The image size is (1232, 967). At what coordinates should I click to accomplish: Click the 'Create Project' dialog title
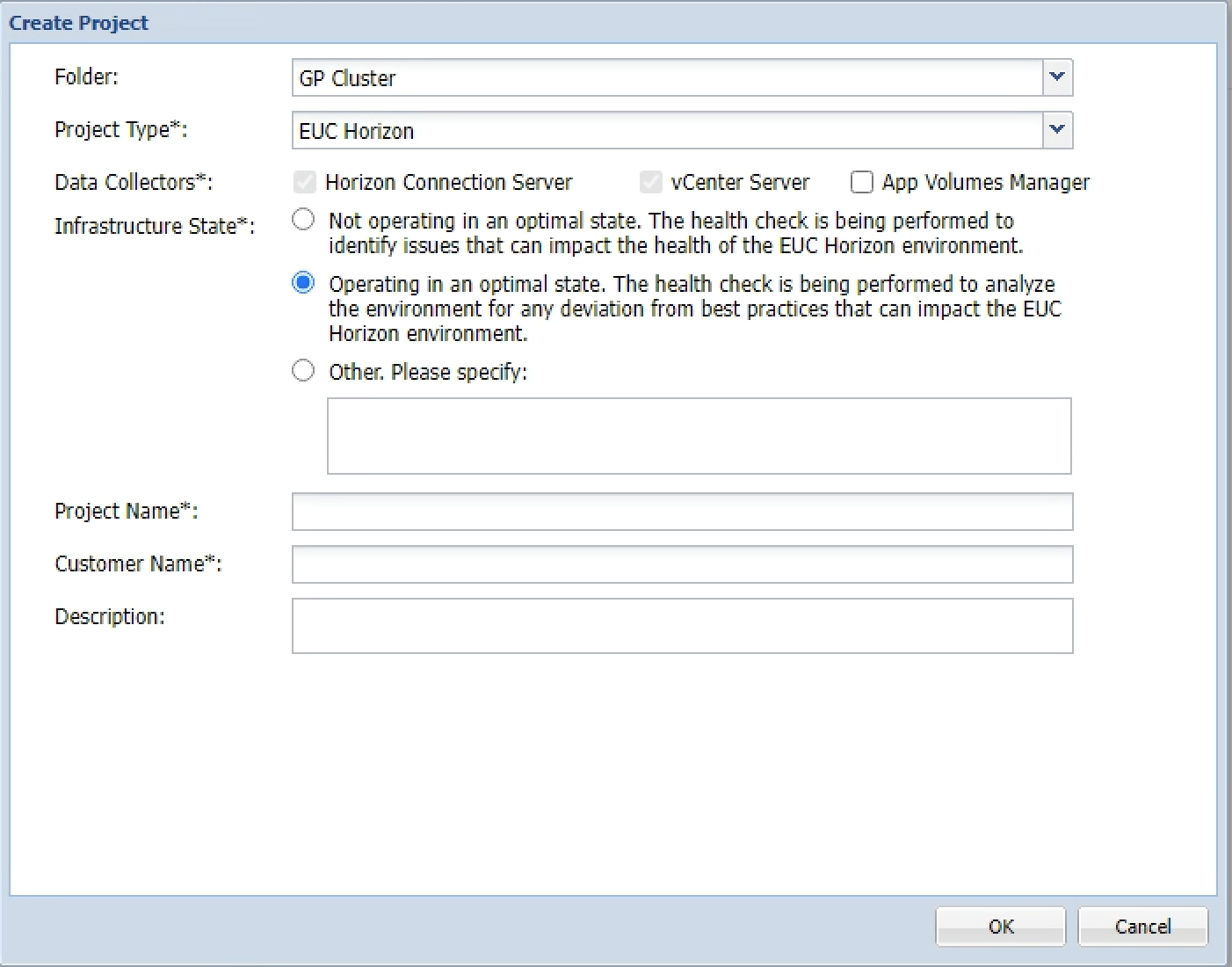coord(78,23)
